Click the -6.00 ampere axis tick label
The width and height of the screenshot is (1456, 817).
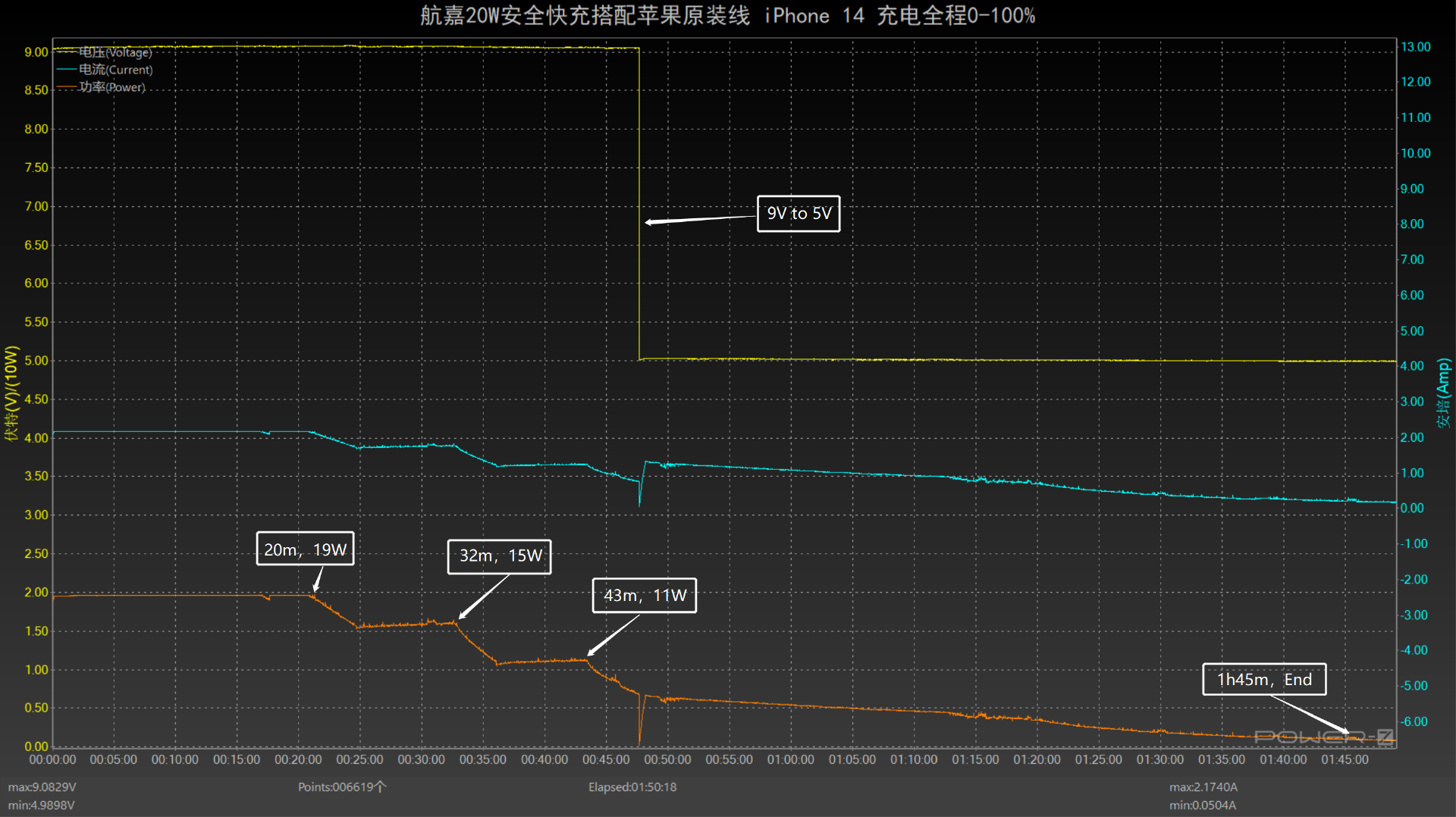tap(1414, 722)
